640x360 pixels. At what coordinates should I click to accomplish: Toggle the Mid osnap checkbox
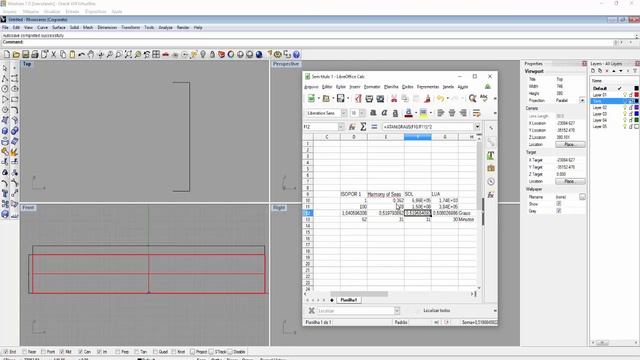tap(62, 351)
